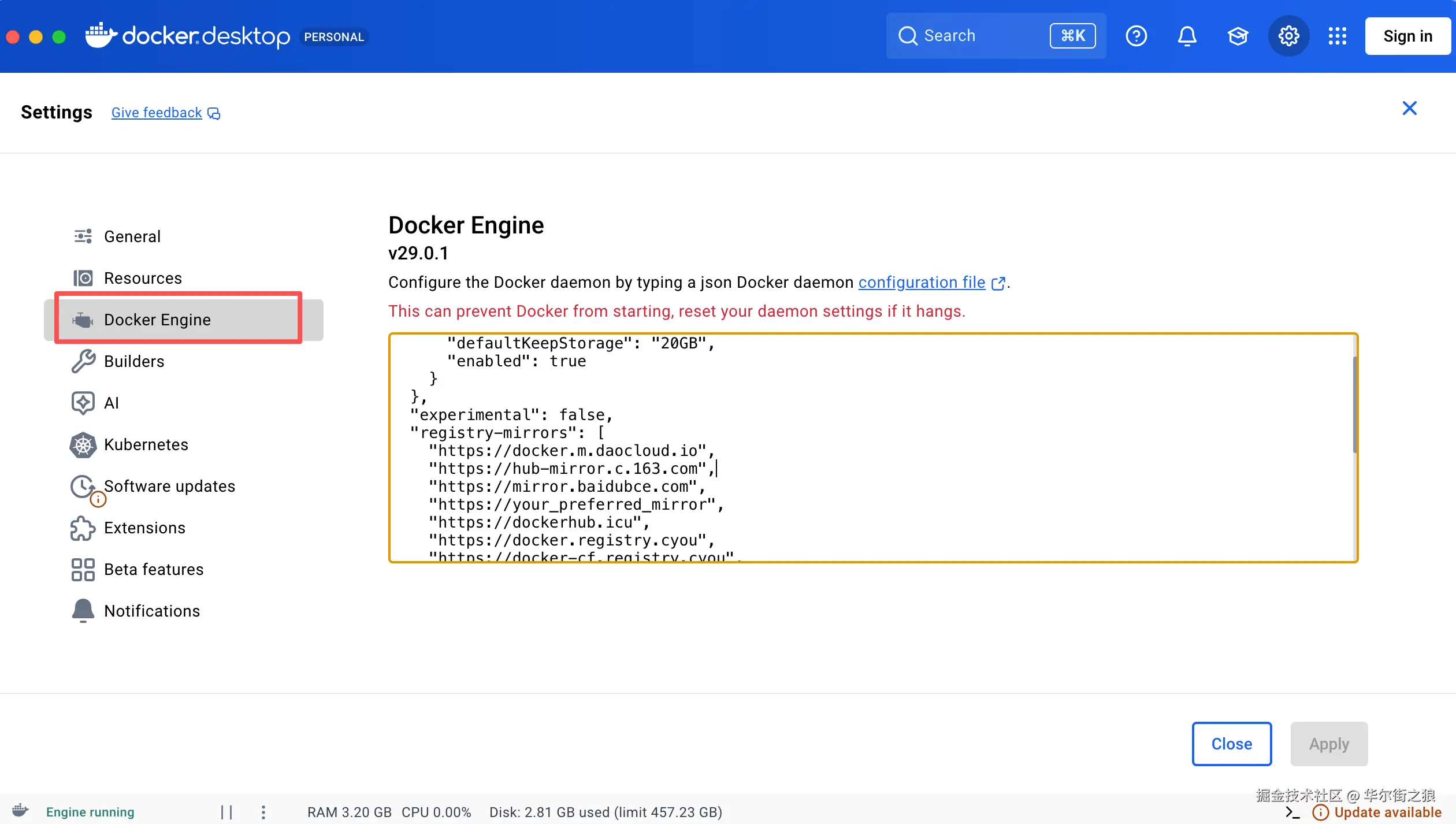The height and width of the screenshot is (824, 1456).
Task: Open terminal icon in status bar
Action: tap(1292, 812)
